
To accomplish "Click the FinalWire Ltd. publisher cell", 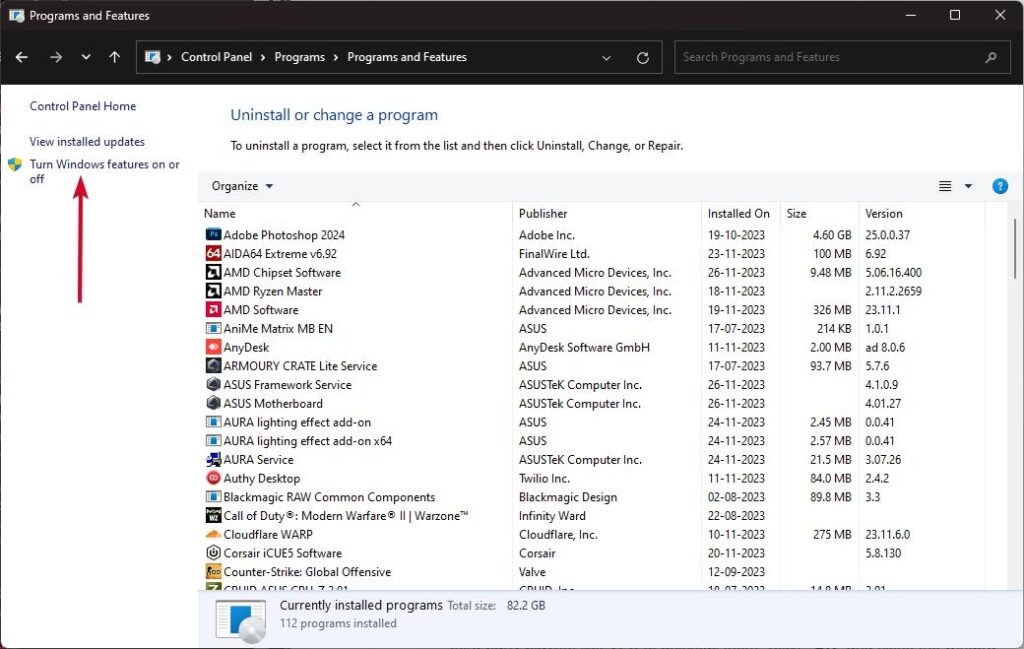I will pos(554,253).
